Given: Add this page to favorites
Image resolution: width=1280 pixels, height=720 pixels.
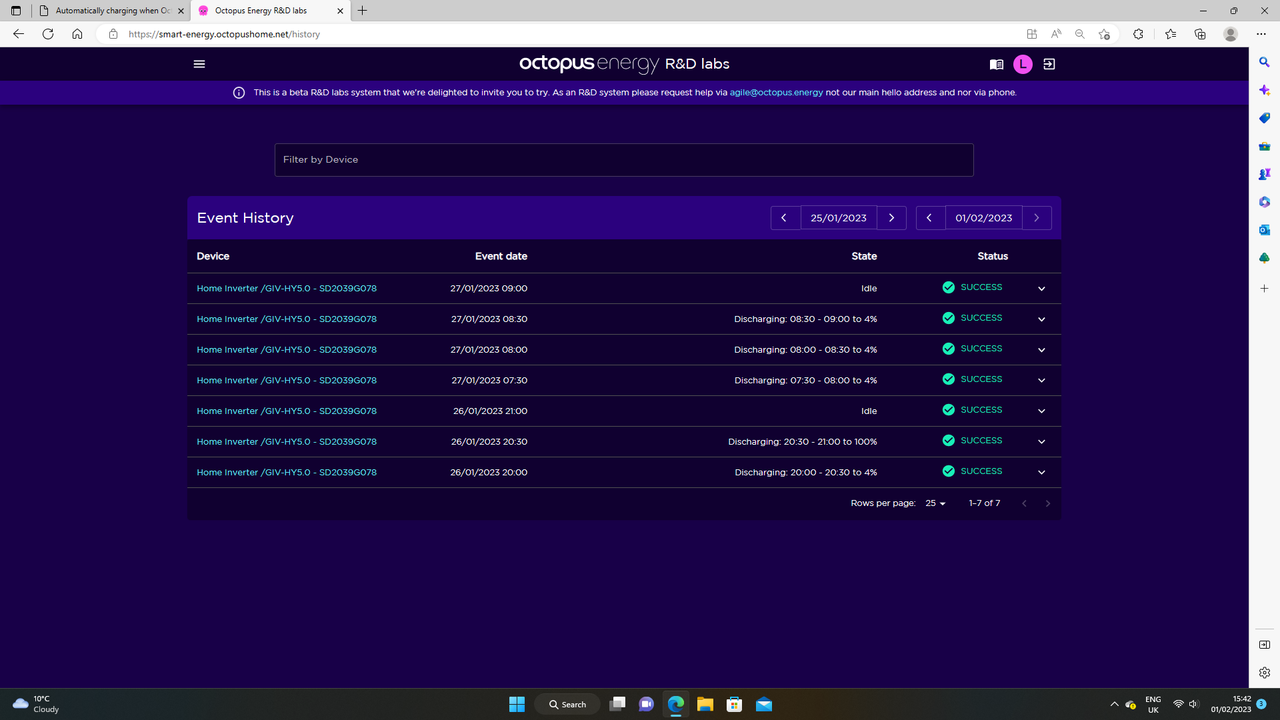Looking at the screenshot, I should [1104, 34].
